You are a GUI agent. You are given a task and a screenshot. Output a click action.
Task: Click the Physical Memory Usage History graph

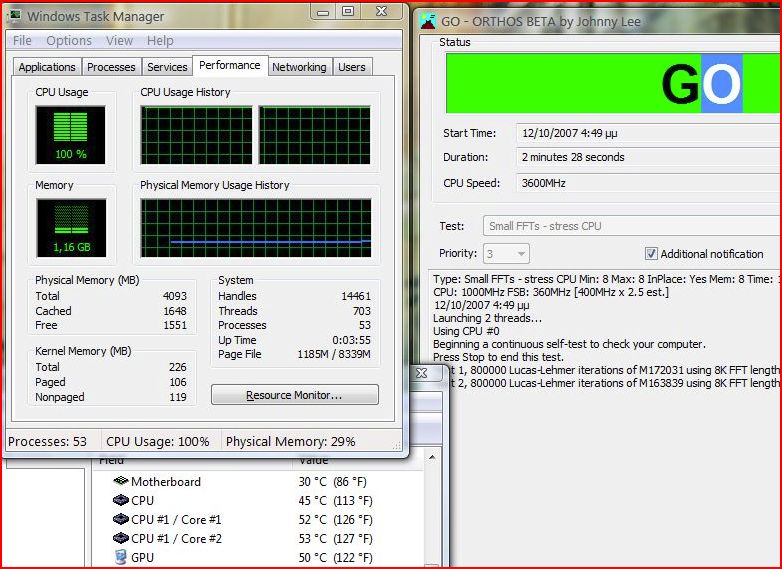point(256,228)
